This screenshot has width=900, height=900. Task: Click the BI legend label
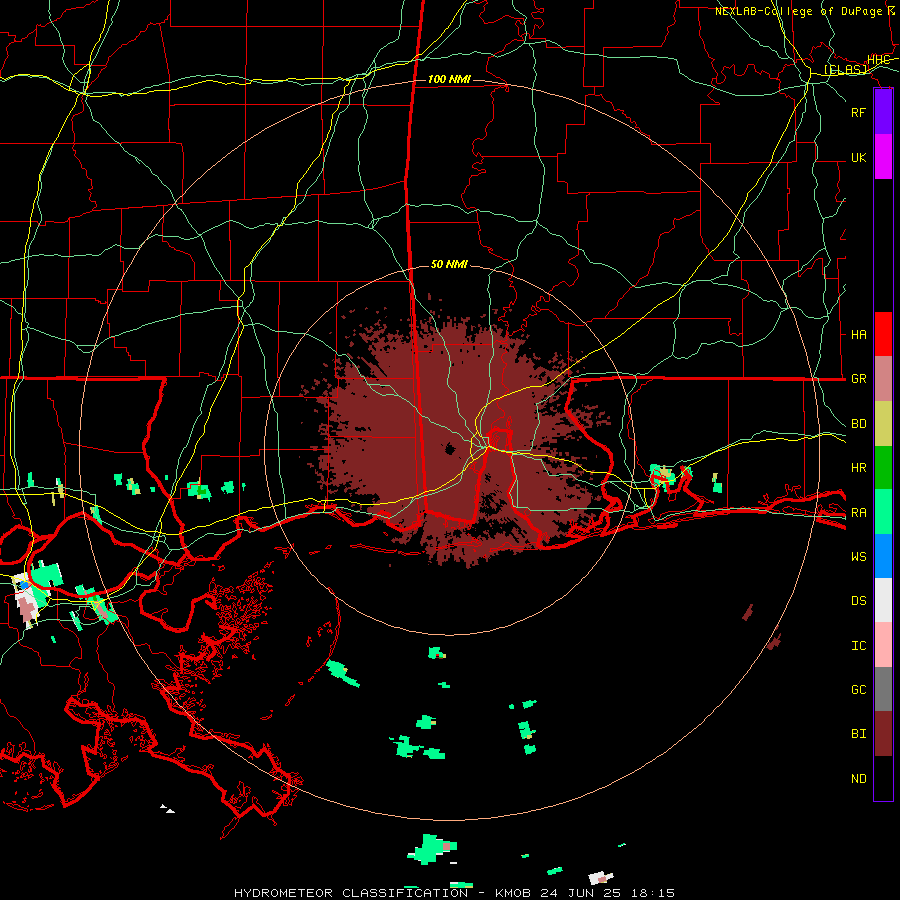coord(859,734)
